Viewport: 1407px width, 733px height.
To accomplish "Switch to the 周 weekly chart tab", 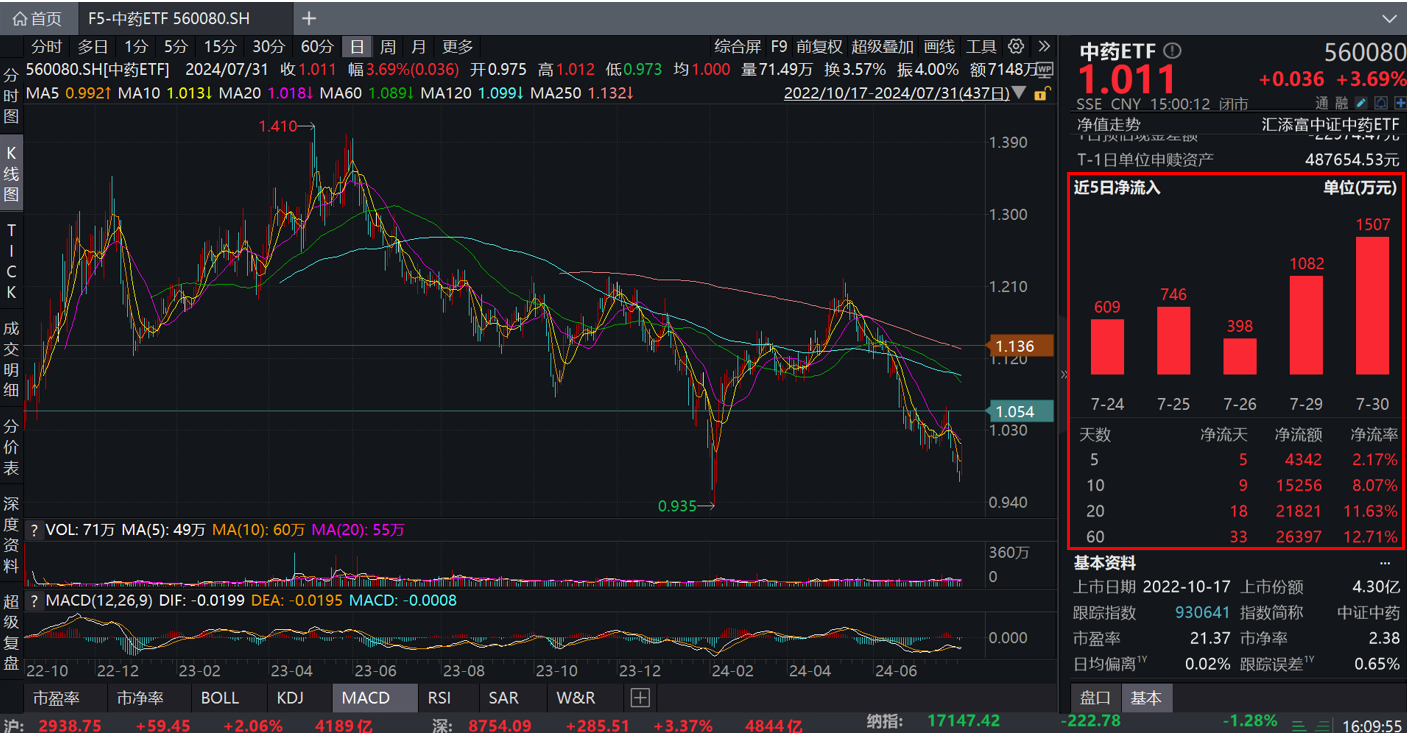I will tap(388, 46).
